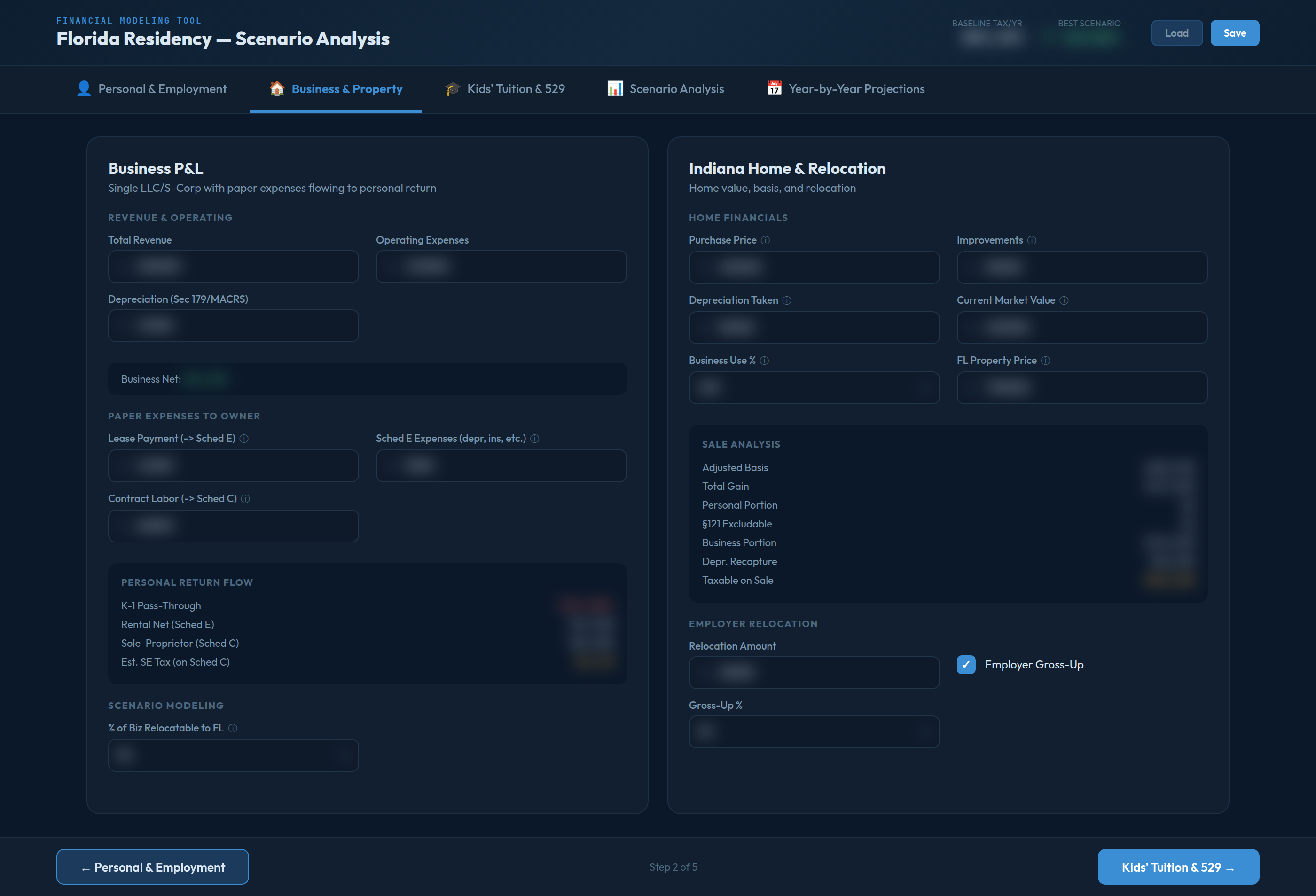Open the Year-by-Year Projections tab
The image size is (1316, 896).
(x=856, y=88)
